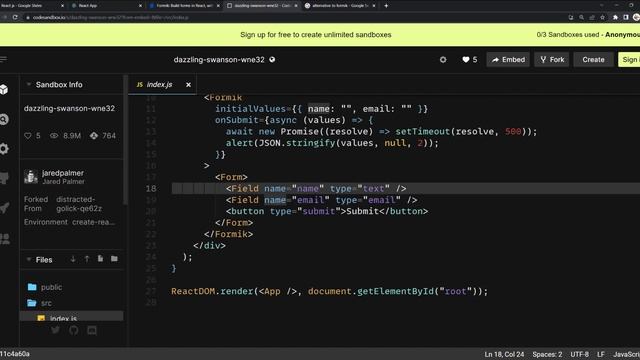Fork this sandbox
The width and height of the screenshot is (640, 360).
(552, 60)
